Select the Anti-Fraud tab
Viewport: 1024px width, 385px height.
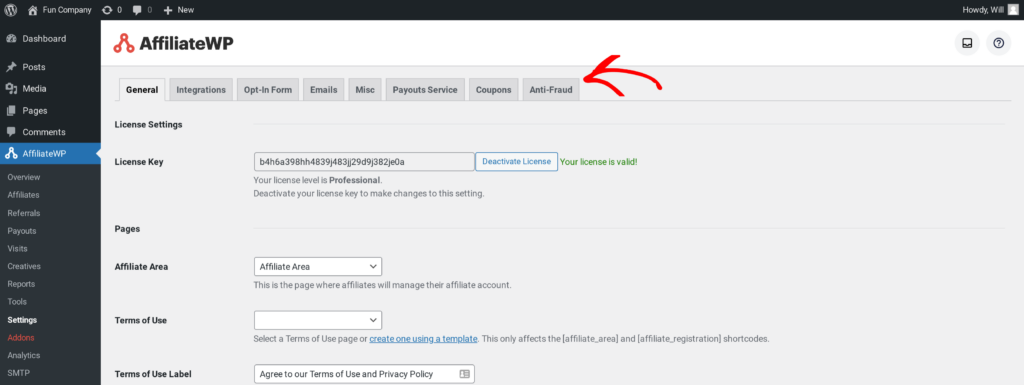tap(551, 90)
